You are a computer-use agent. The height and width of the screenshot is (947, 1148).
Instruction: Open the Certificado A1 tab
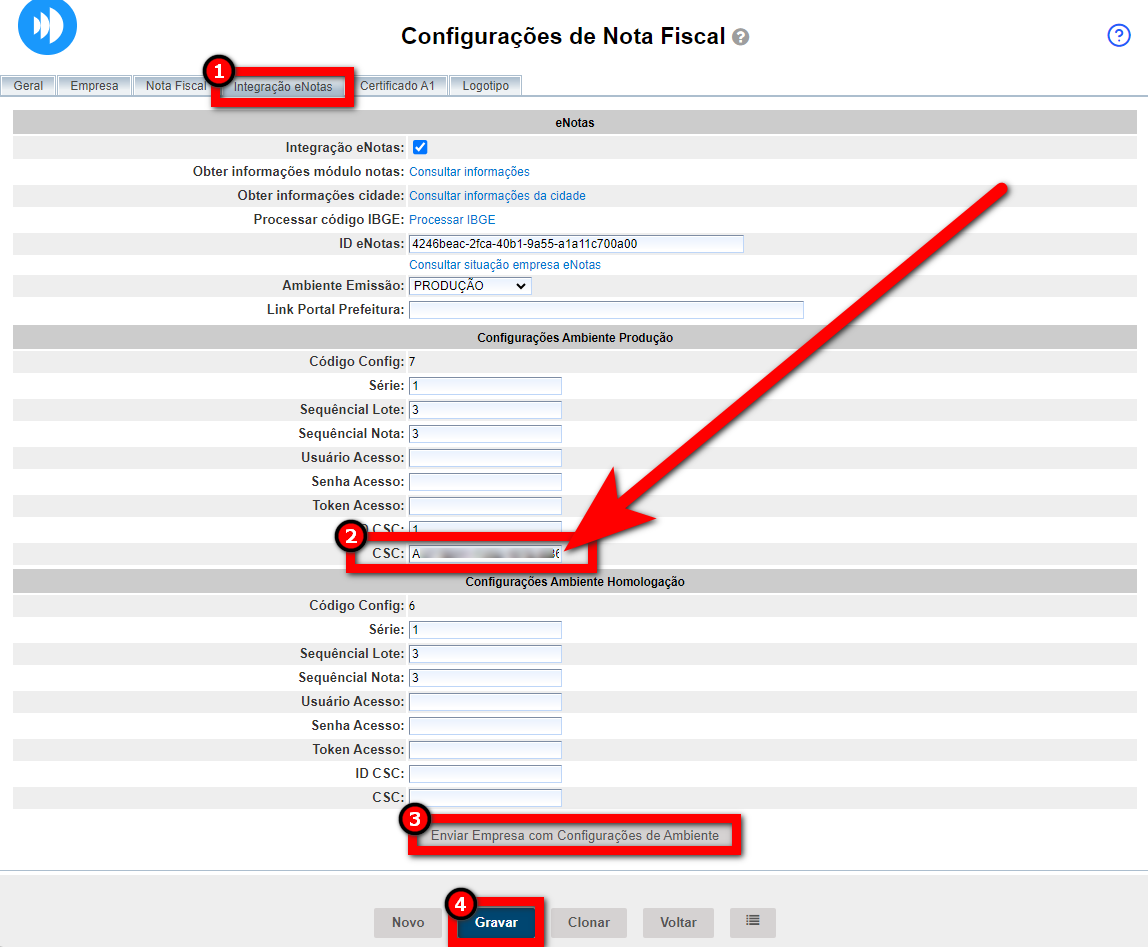click(397, 86)
